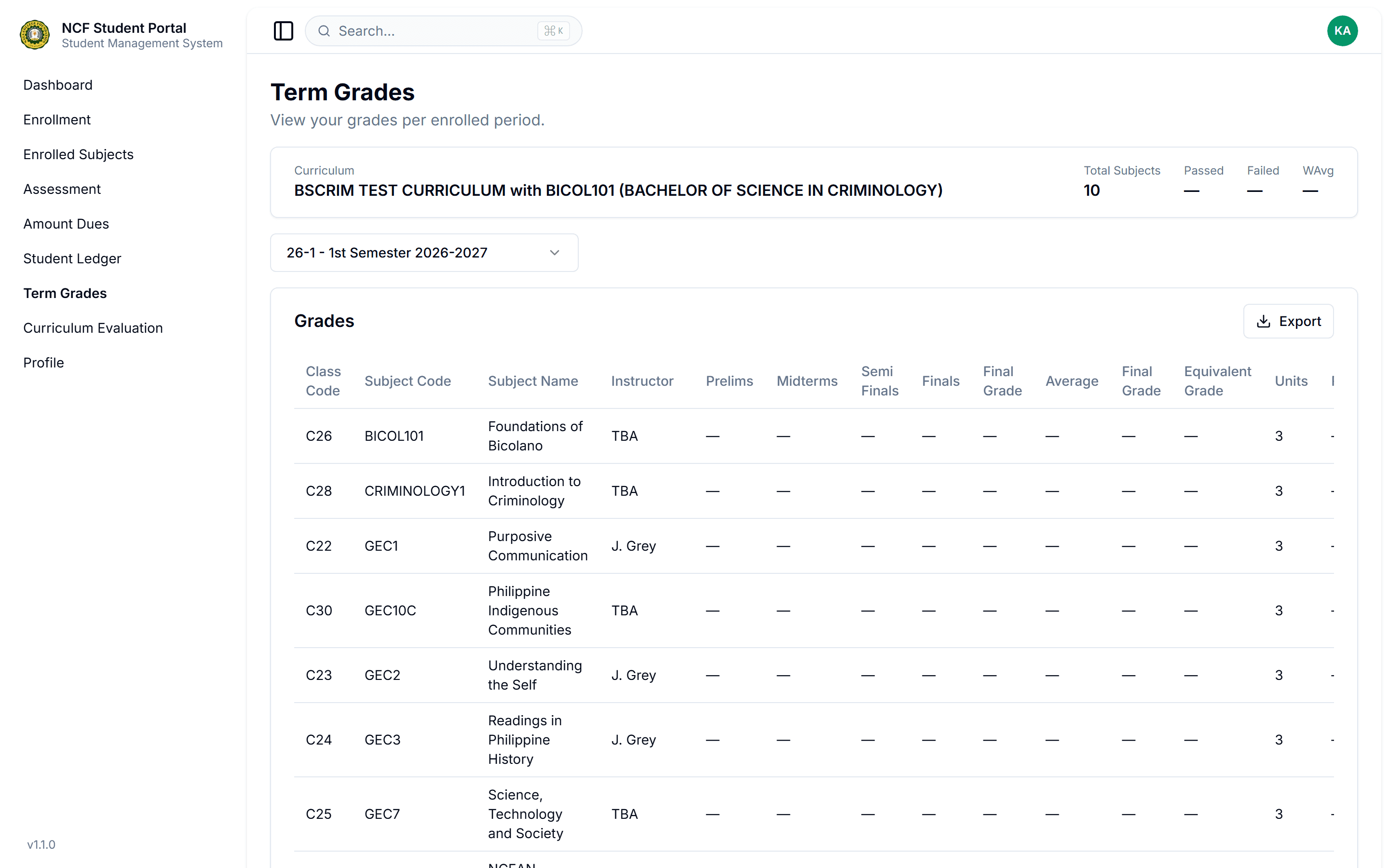Click the BSCRIM curriculum name text
Image resolution: width=1389 pixels, height=868 pixels.
point(618,190)
